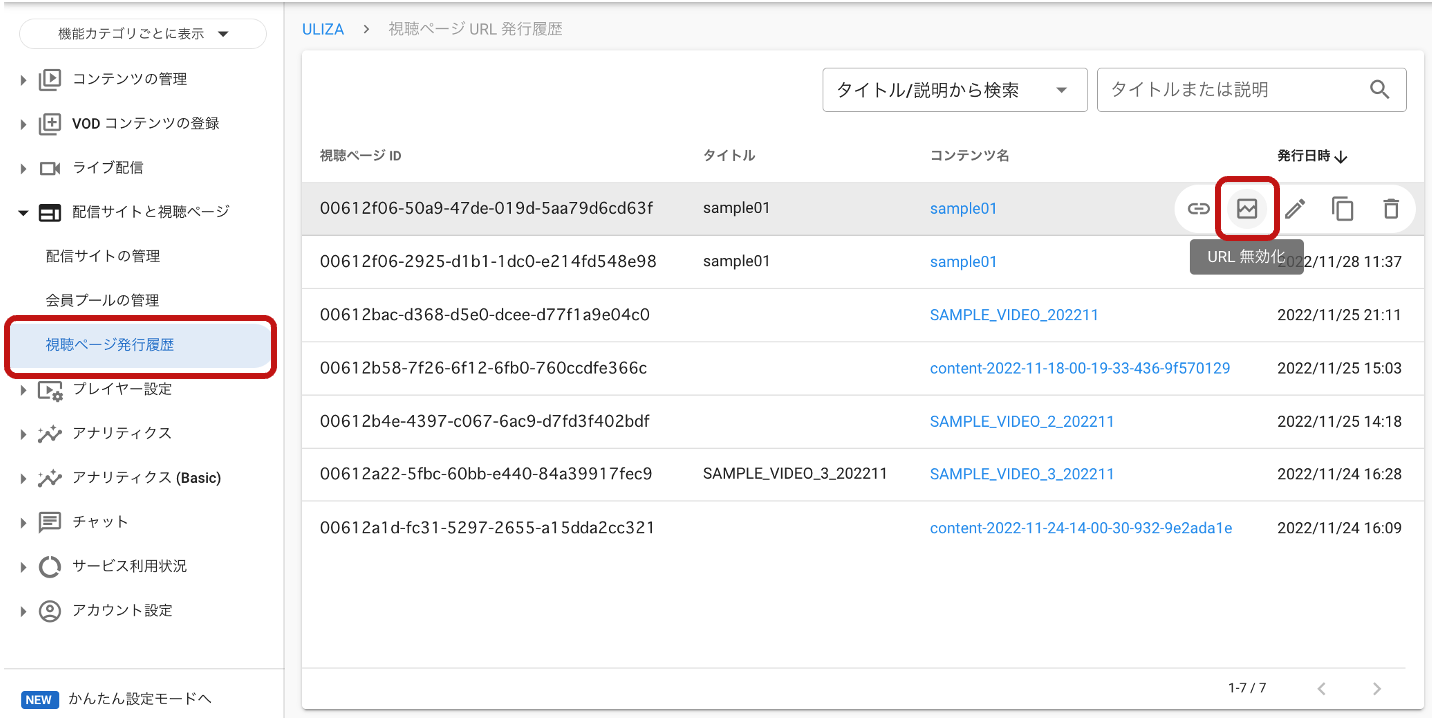The height and width of the screenshot is (718, 1432).
Task: Click the pencil edit icon
Action: pos(1295,209)
